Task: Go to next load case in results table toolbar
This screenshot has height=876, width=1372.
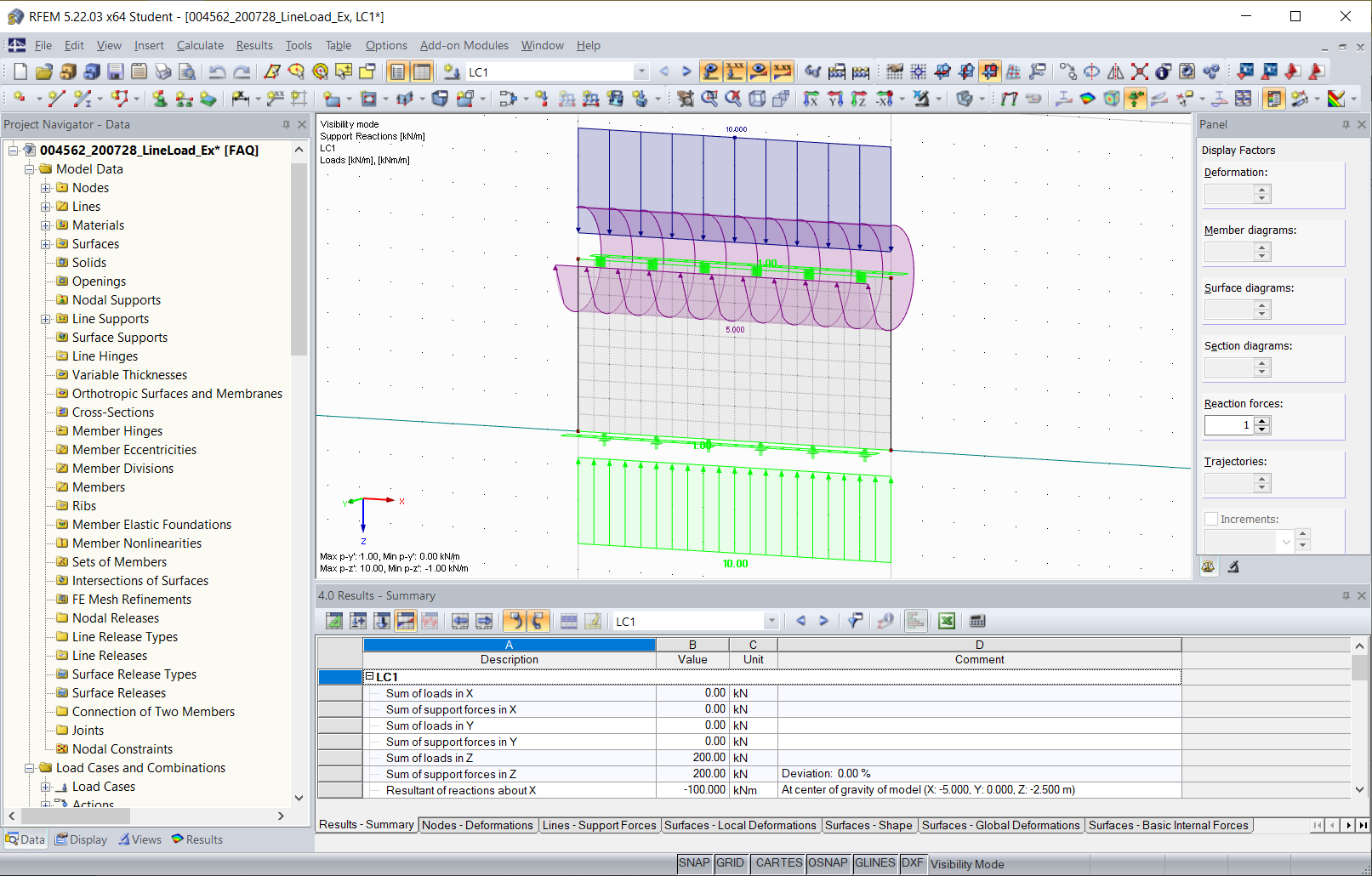Action: [x=823, y=621]
